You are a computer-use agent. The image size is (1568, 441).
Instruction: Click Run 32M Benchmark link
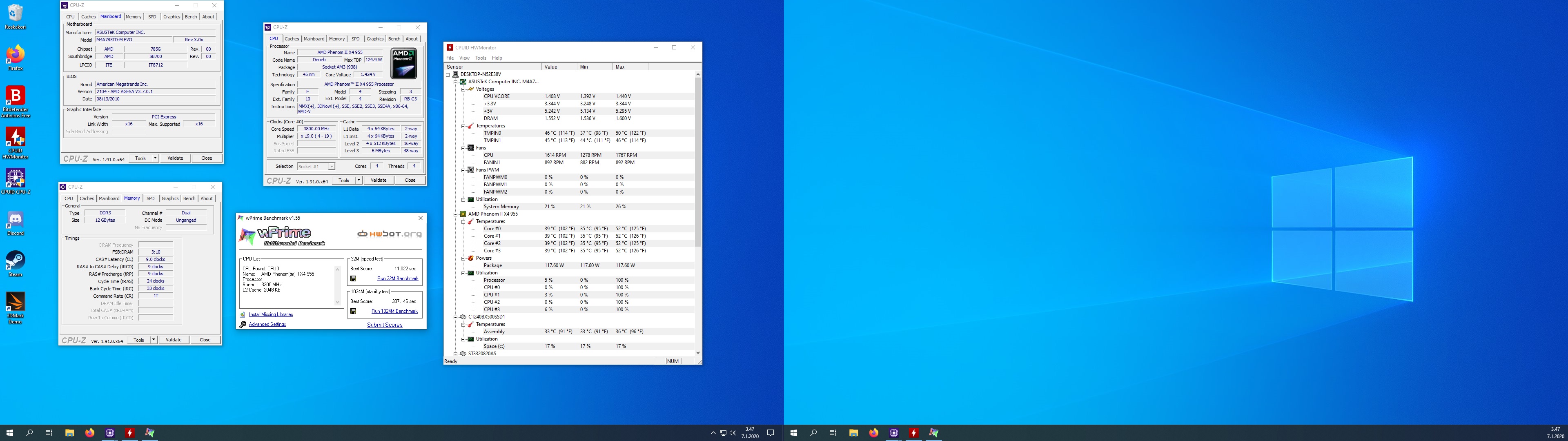397,278
